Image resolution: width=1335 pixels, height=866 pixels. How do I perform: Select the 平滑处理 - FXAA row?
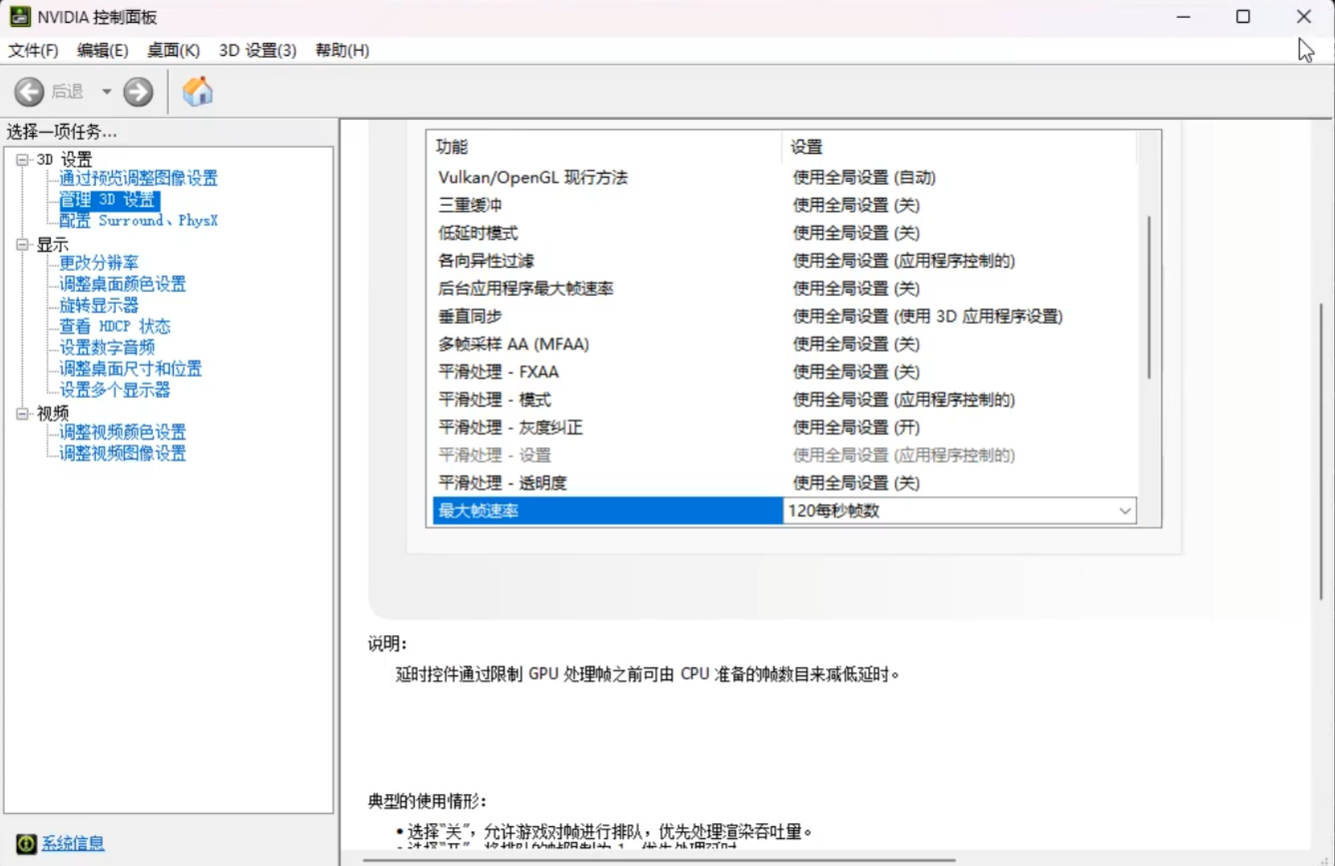click(785, 372)
